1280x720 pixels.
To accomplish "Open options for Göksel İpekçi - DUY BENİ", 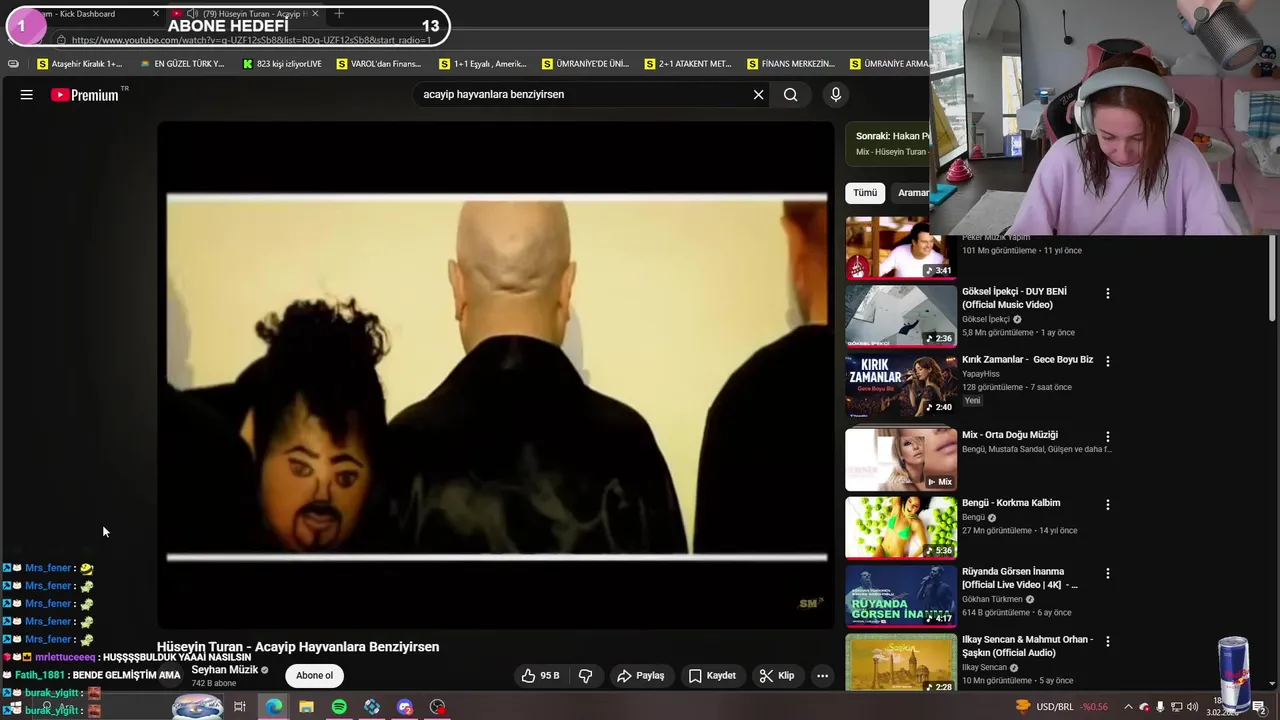I will pyautogui.click(x=1107, y=293).
